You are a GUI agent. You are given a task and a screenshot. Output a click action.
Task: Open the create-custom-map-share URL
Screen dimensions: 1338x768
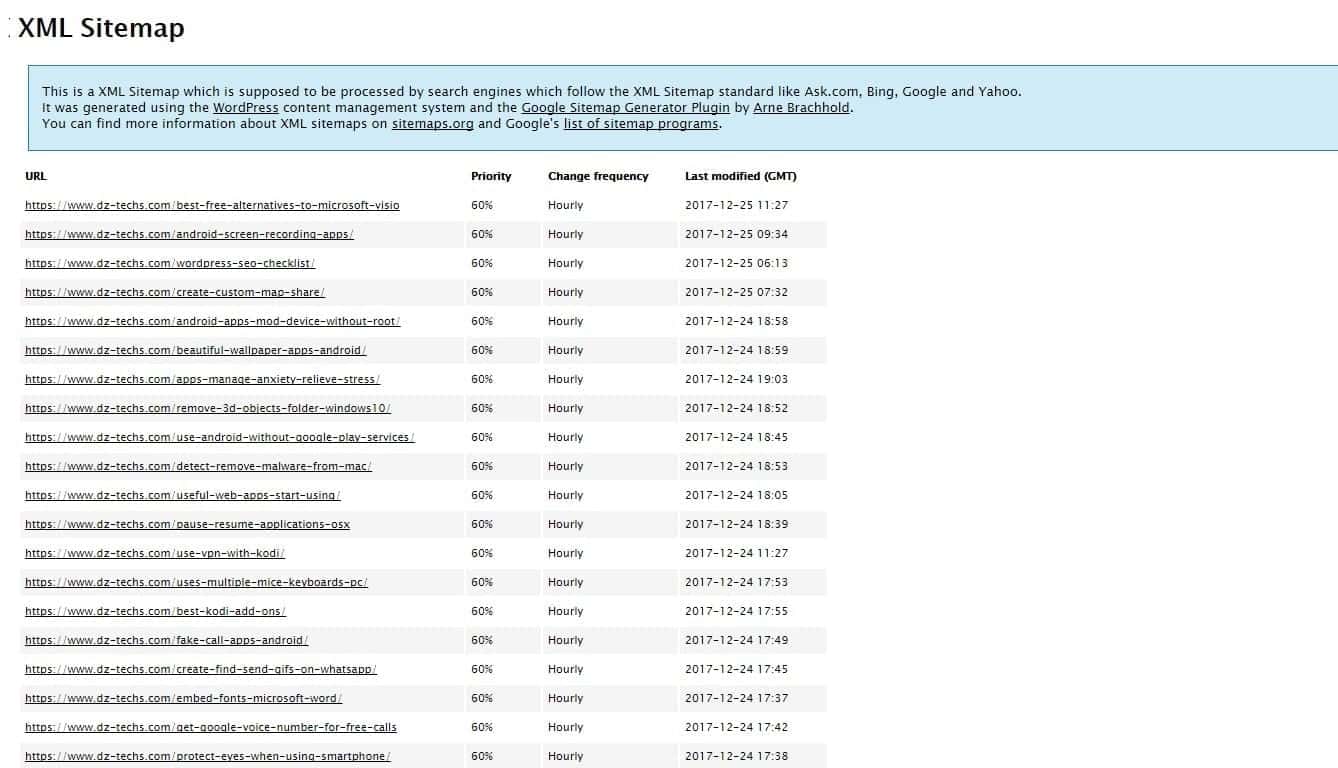pyautogui.click(x=175, y=292)
